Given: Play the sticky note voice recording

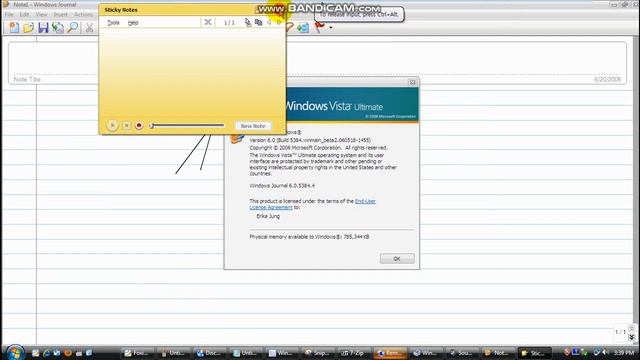Looking at the screenshot, I should click(x=112, y=126).
